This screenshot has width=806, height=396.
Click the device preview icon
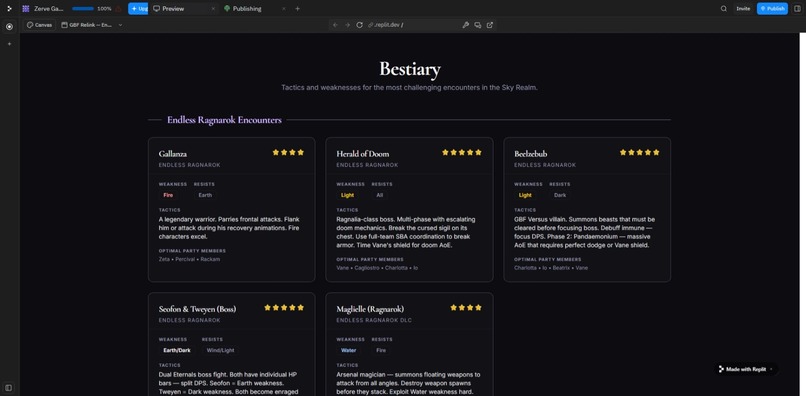[478, 25]
